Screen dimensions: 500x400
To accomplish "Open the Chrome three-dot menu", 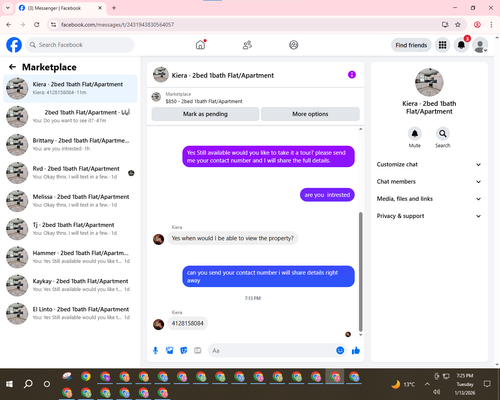I will [x=491, y=25].
